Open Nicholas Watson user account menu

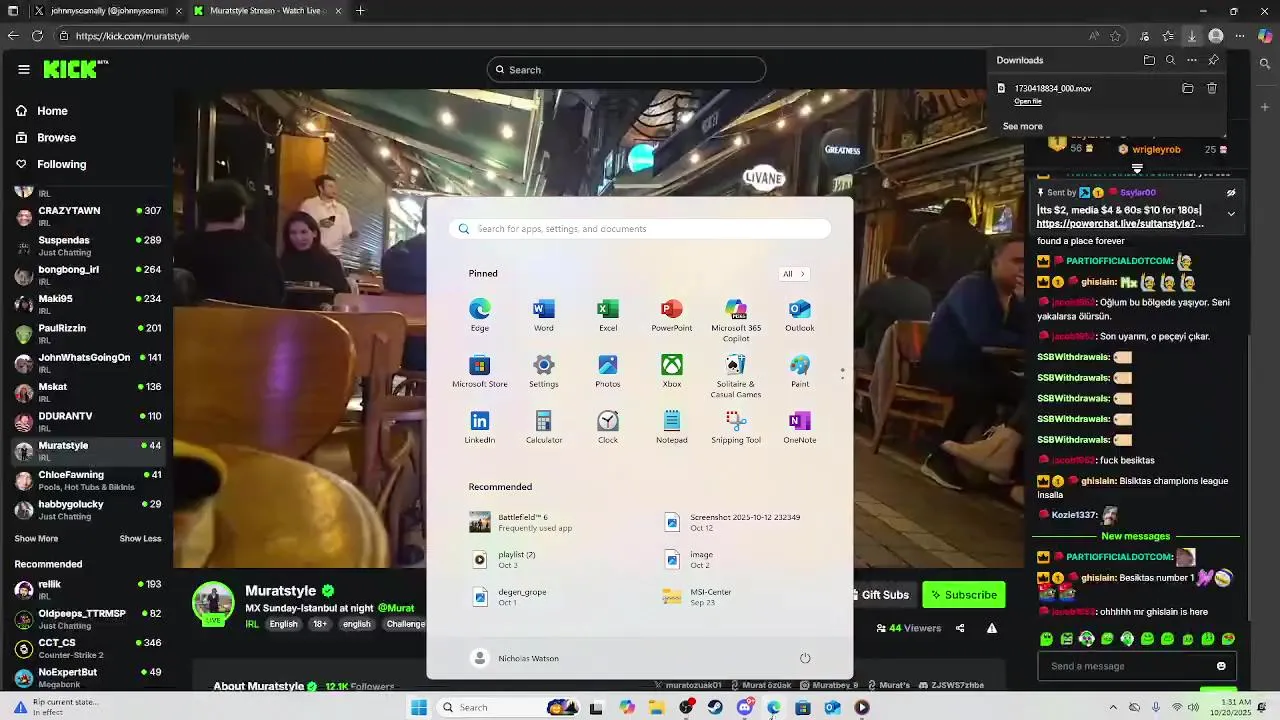tap(515, 658)
